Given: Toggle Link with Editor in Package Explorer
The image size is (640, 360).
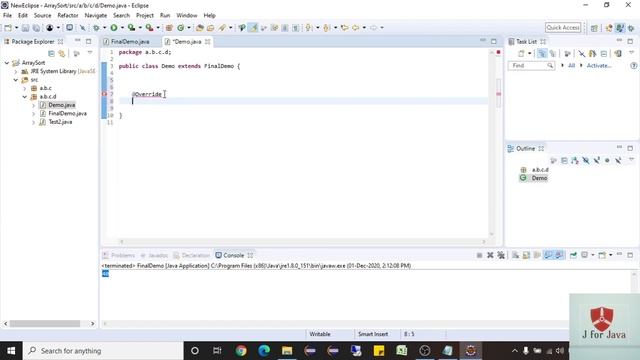Looking at the screenshot, I should point(62,53).
